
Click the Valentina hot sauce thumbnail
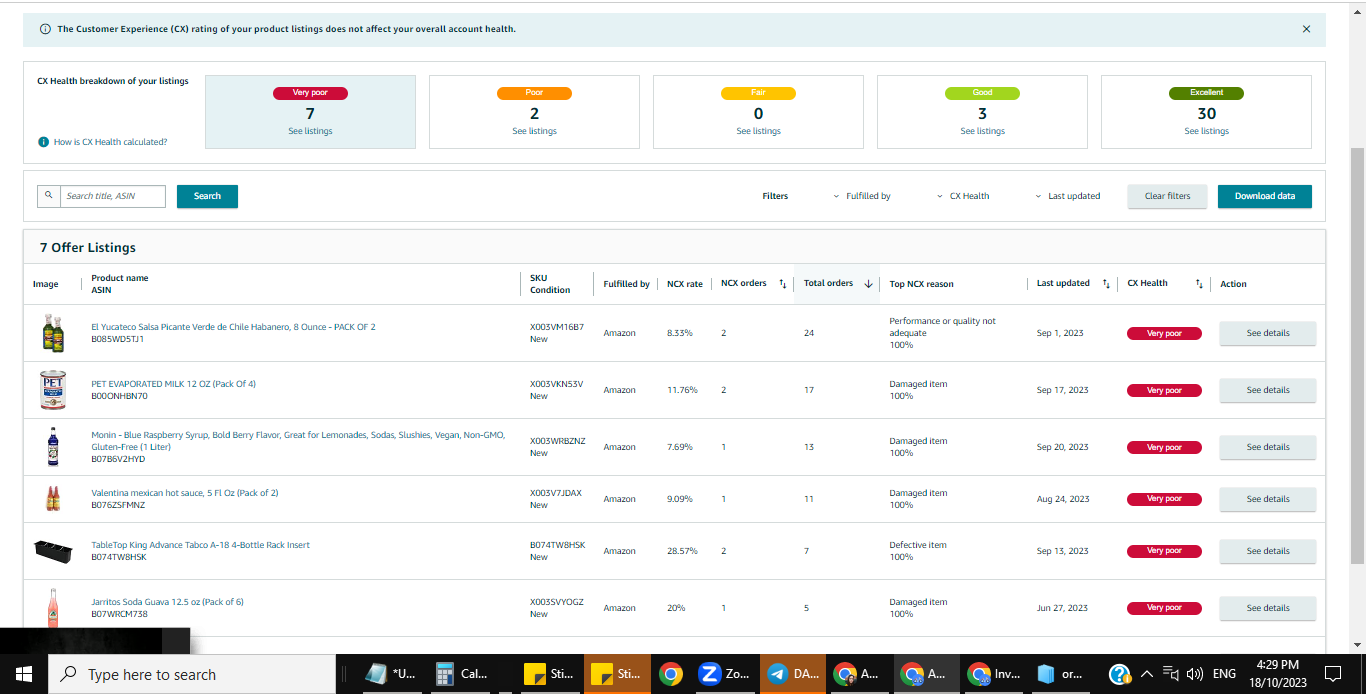point(53,499)
